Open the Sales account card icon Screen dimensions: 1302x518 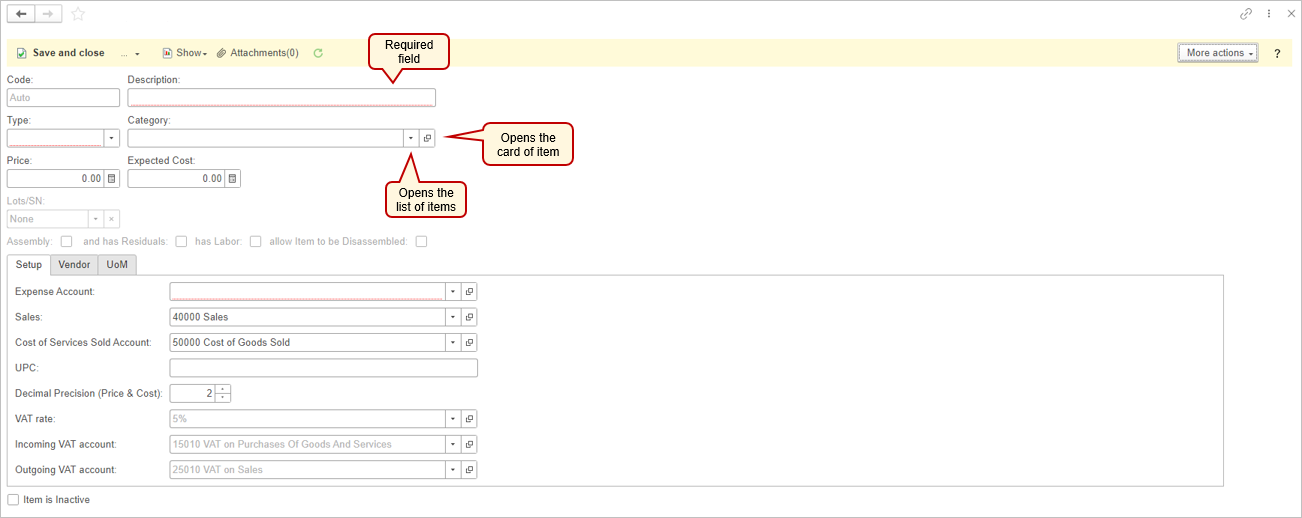click(x=469, y=317)
